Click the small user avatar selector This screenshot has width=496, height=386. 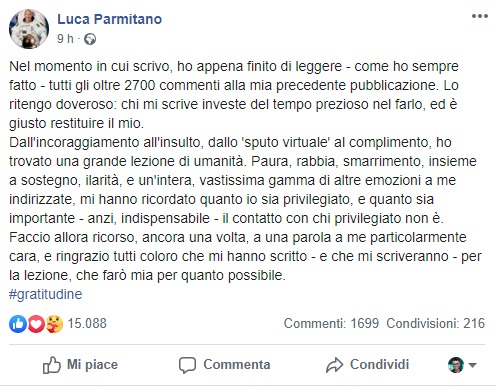coord(456,365)
